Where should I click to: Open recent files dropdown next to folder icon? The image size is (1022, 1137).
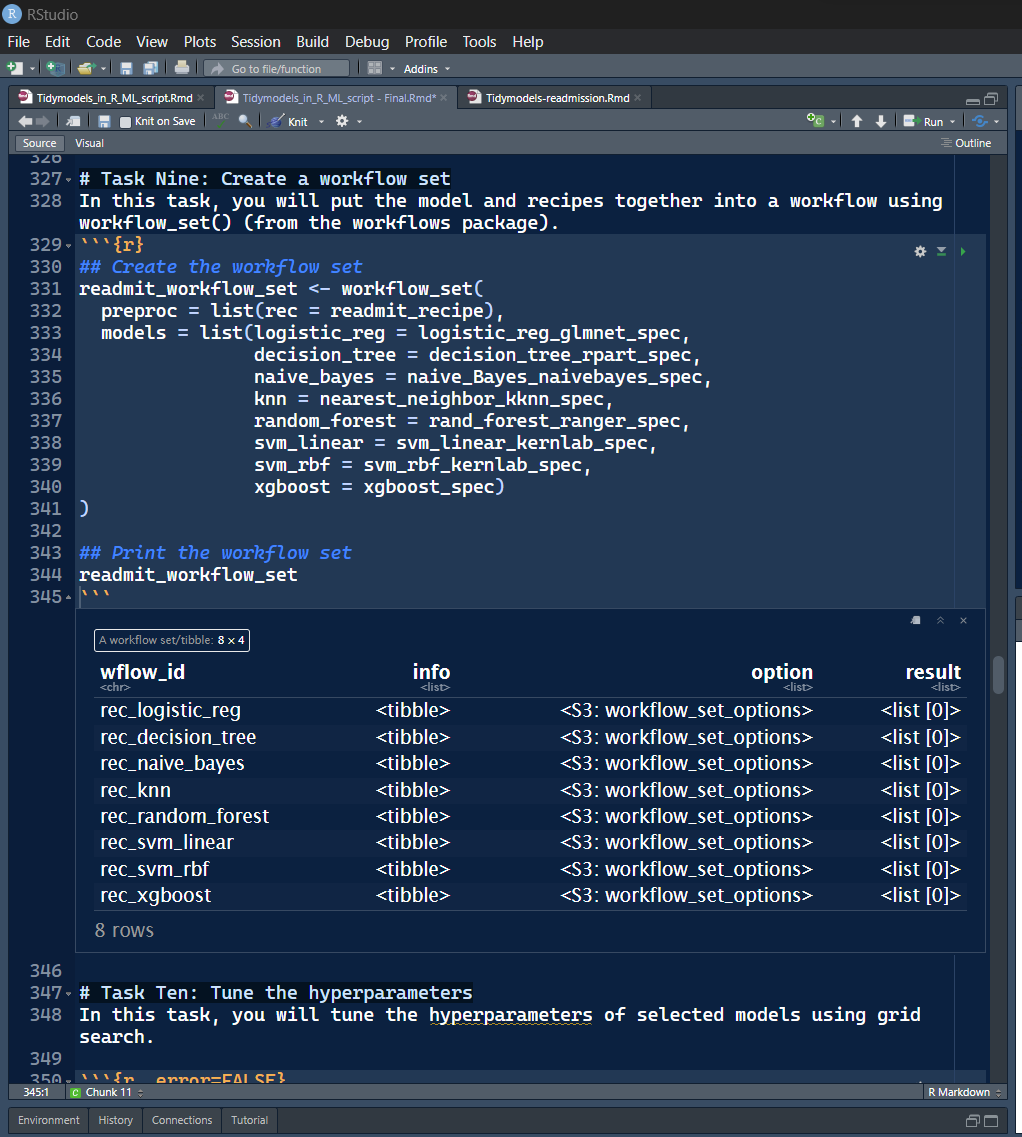(103, 69)
